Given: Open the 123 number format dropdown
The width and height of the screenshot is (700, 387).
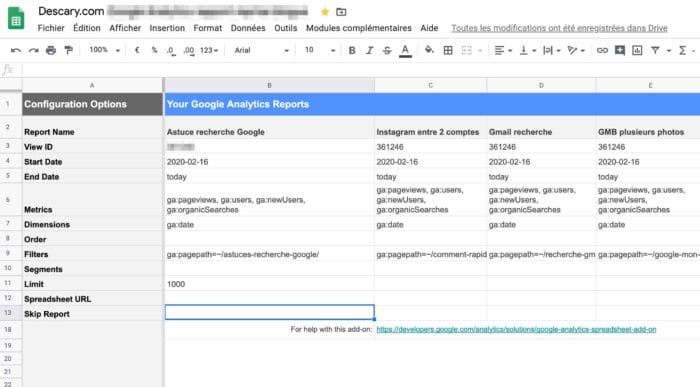Looking at the screenshot, I should (209, 50).
